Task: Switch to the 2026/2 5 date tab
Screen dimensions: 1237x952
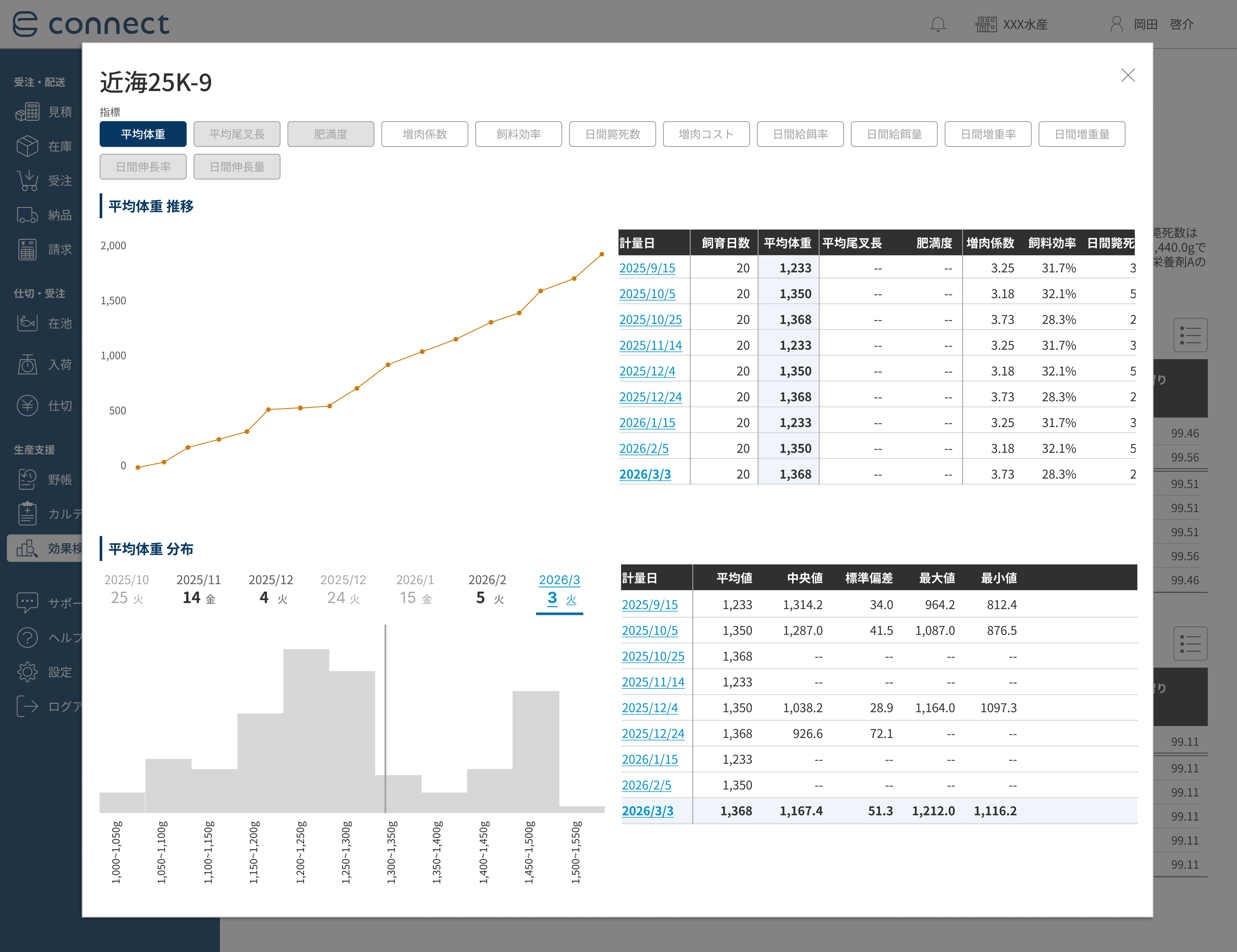Action: coord(487,589)
